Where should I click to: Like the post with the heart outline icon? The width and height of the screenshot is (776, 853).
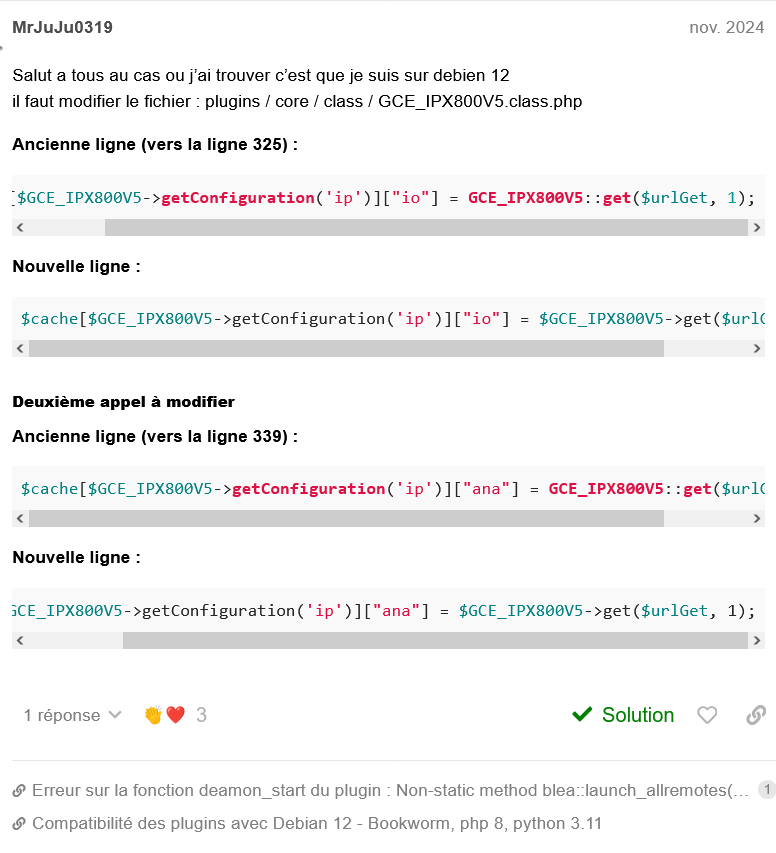click(x=707, y=715)
